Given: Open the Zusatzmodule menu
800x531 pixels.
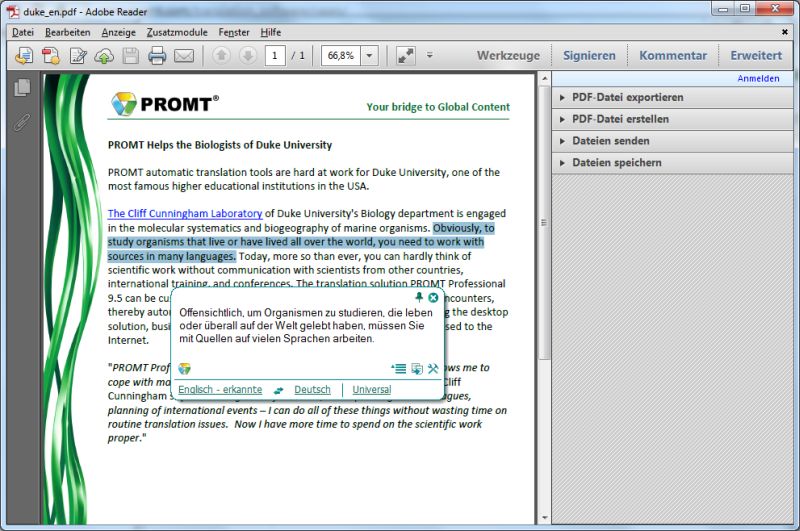Looking at the screenshot, I should click(177, 32).
